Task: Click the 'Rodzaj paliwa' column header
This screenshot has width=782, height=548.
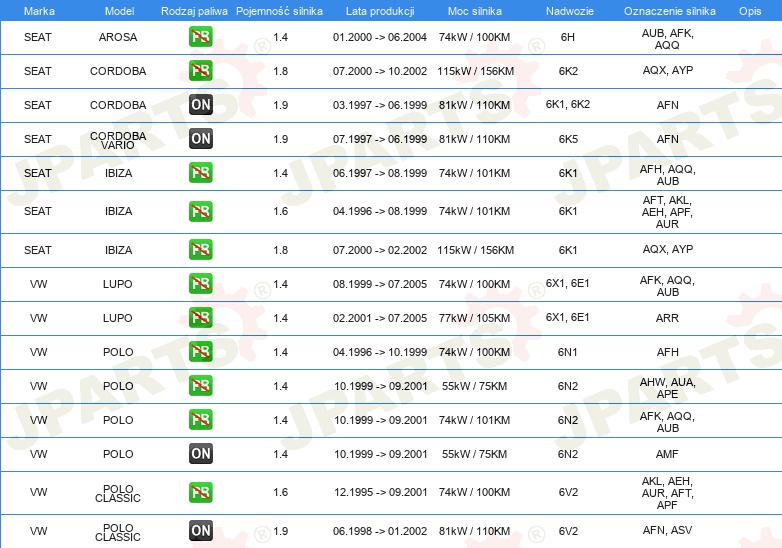Action: click(x=194, y=11)
